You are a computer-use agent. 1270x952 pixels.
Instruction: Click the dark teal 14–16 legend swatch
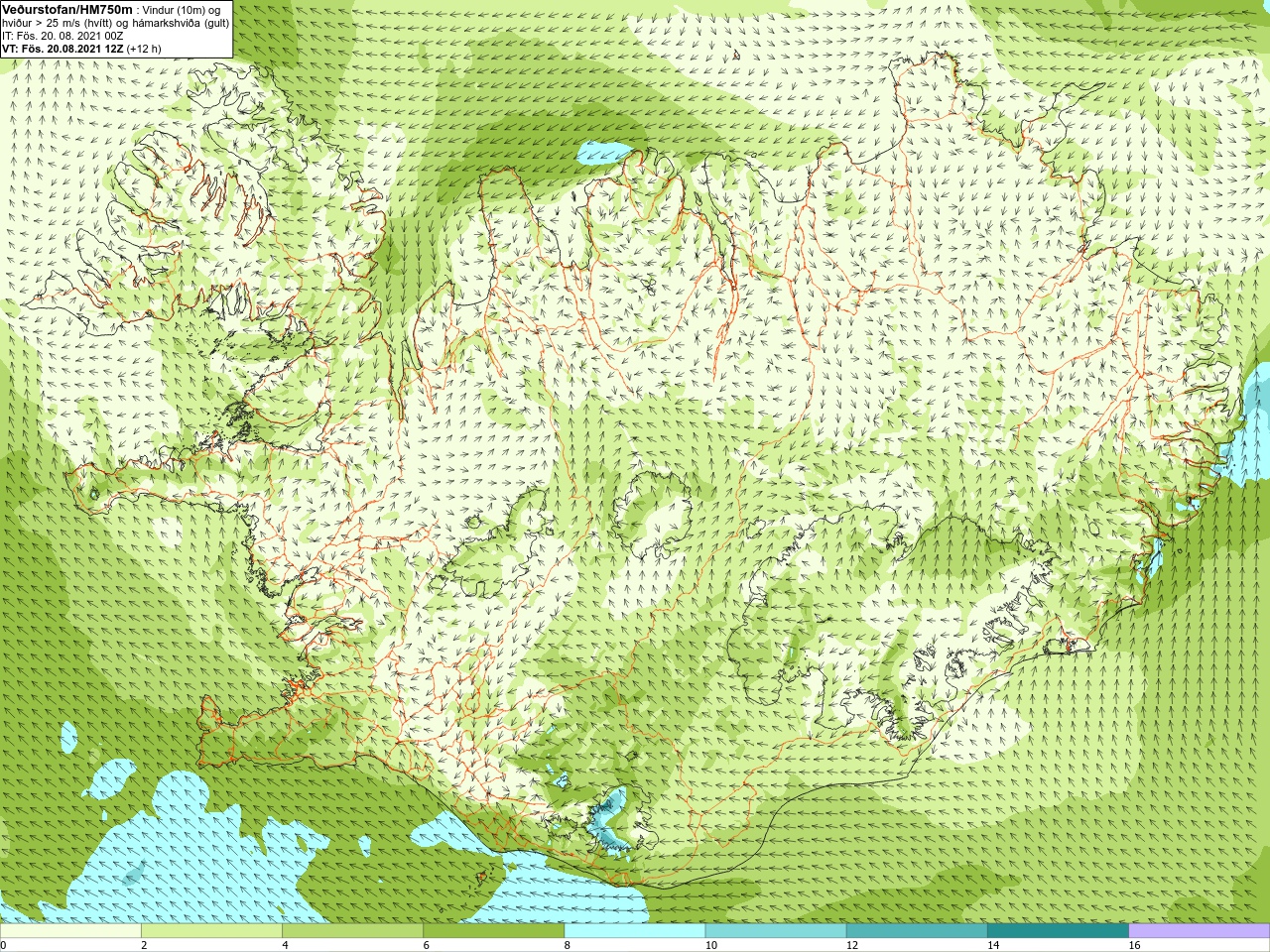coord(1058,931)
